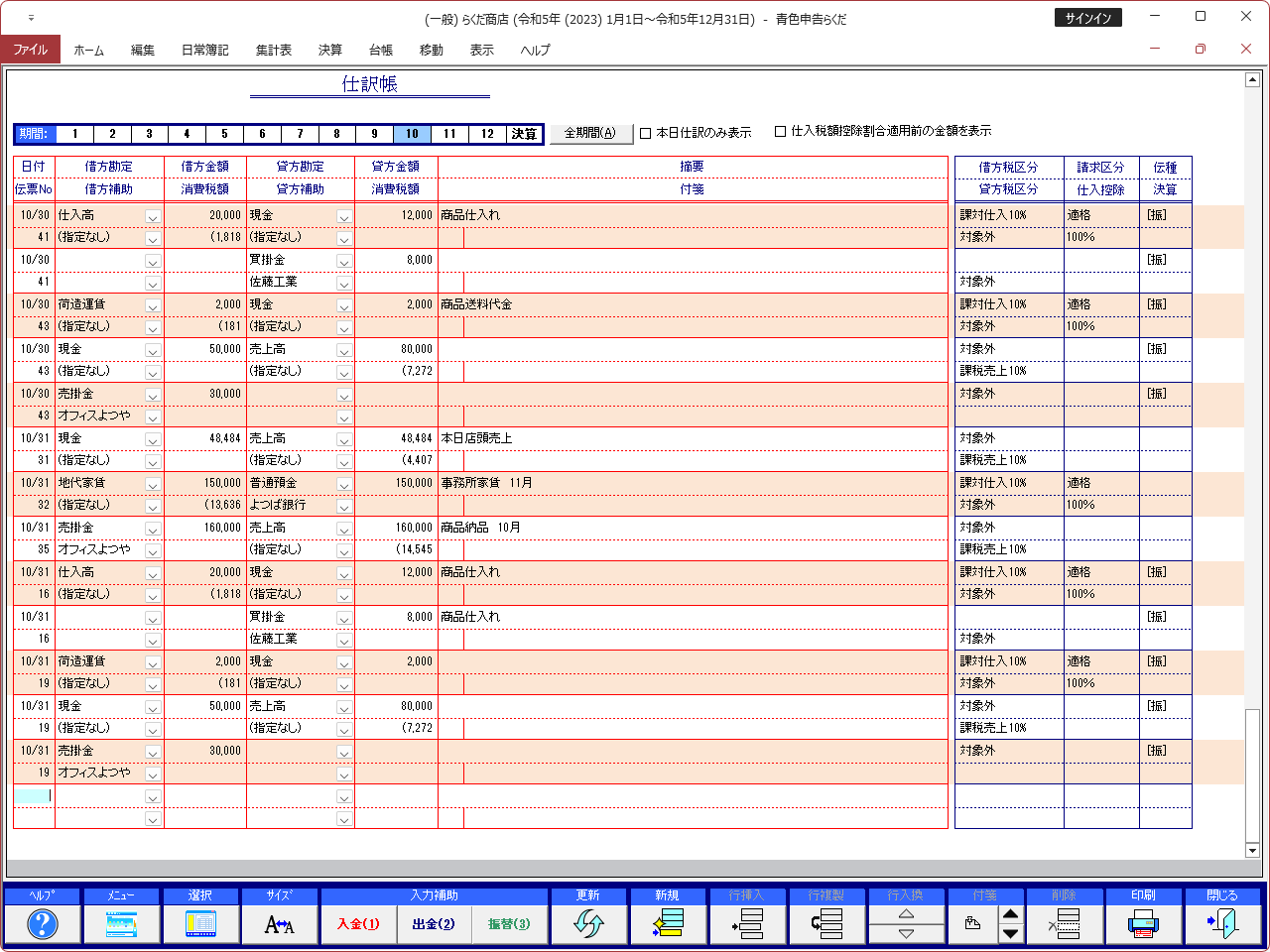Select the 決算 period tab
1270x952 pixels.
[x=524, y=134]
